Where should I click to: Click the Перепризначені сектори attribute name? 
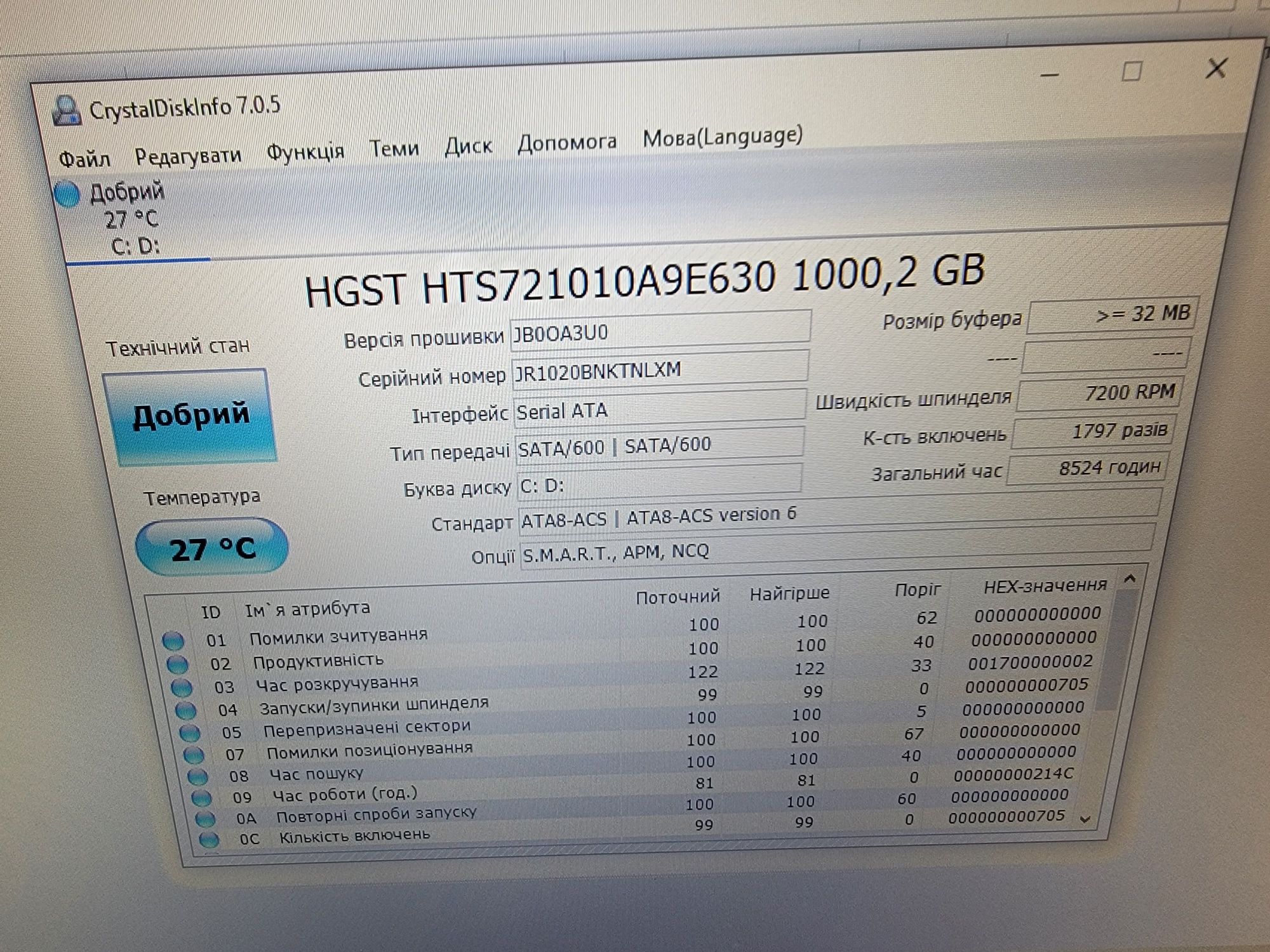coord(367,728)
